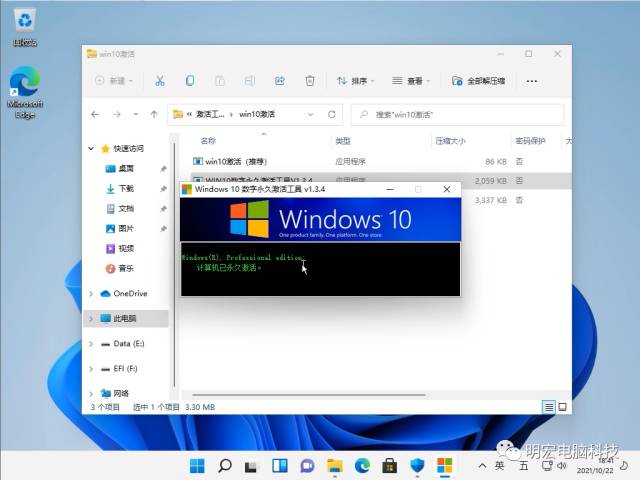Click the activation tool taskbar icon
Screen dimensions: 640x480
click(444, 465)
